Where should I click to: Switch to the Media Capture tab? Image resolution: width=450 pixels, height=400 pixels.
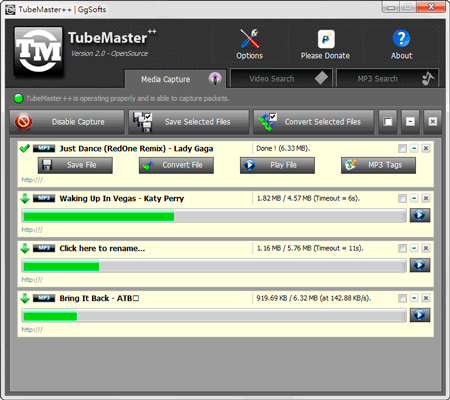tap(176, 79)
